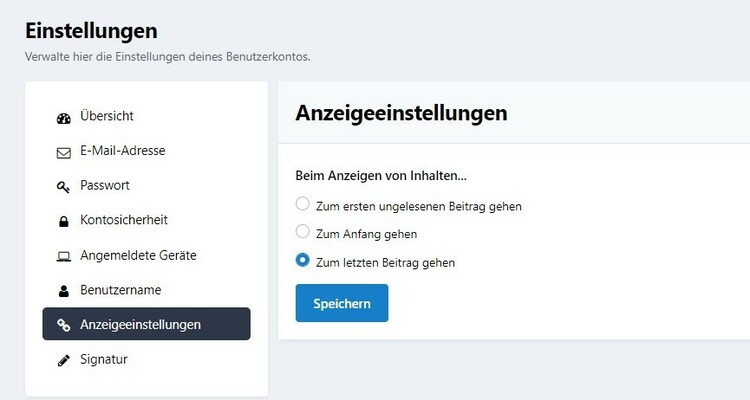
Task: Click the 'Zum Anfang gehen' label text
Action: pos(366,234)
